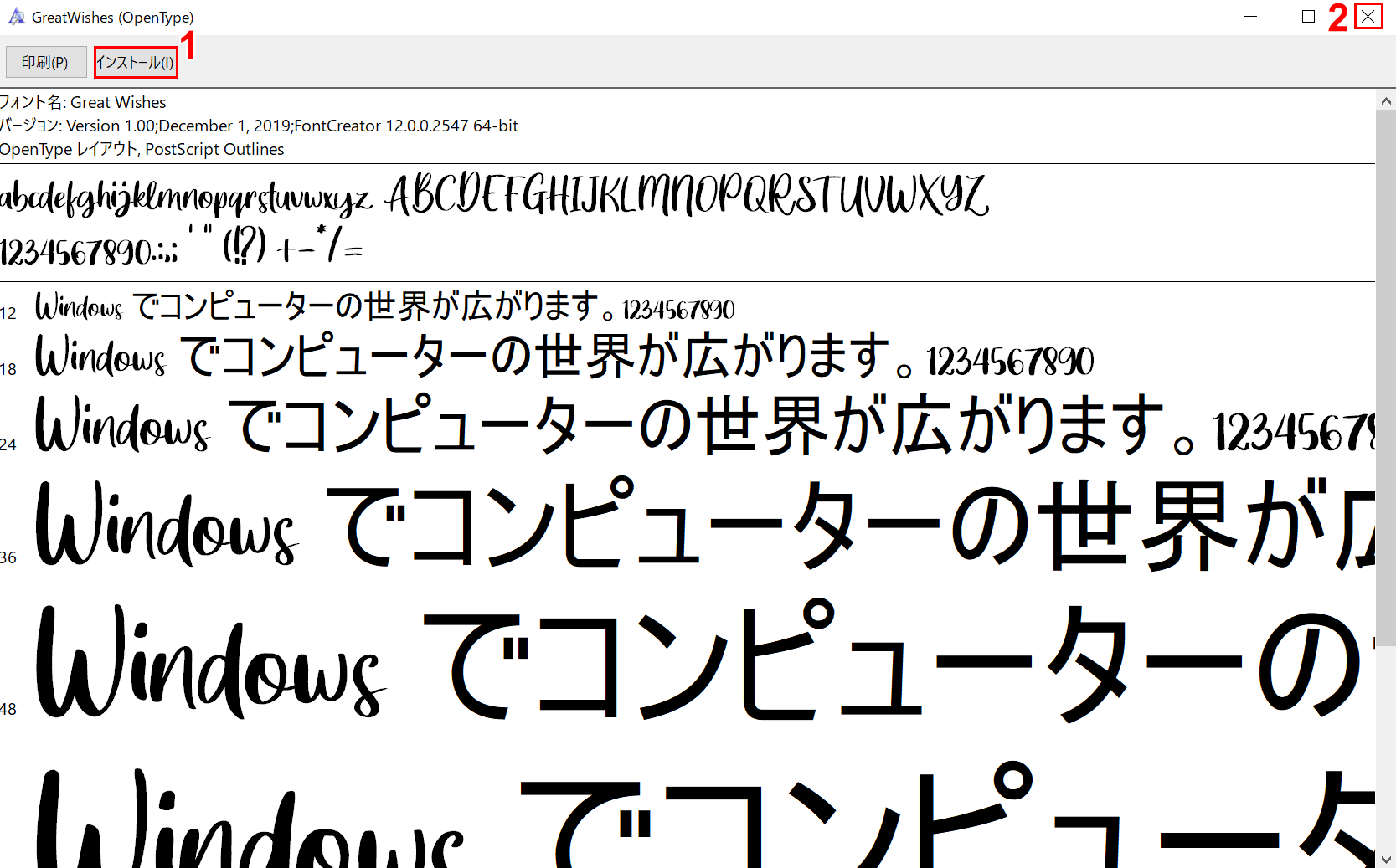Click the digits sample 1234567890 line
Viewport: 1396px width, 868px height.
181,246
